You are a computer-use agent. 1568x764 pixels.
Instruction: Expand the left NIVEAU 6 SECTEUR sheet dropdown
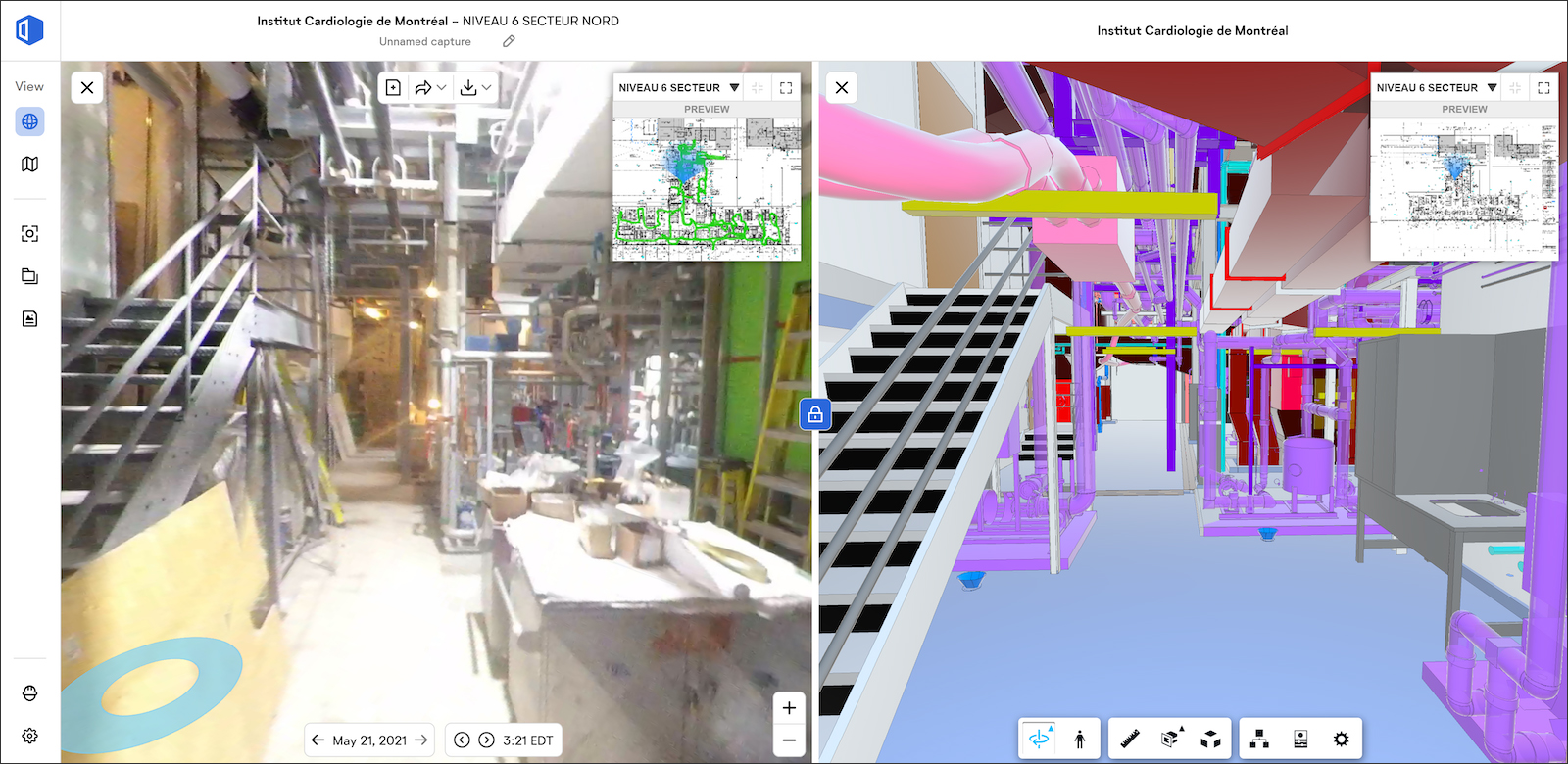tap(678, 88)
